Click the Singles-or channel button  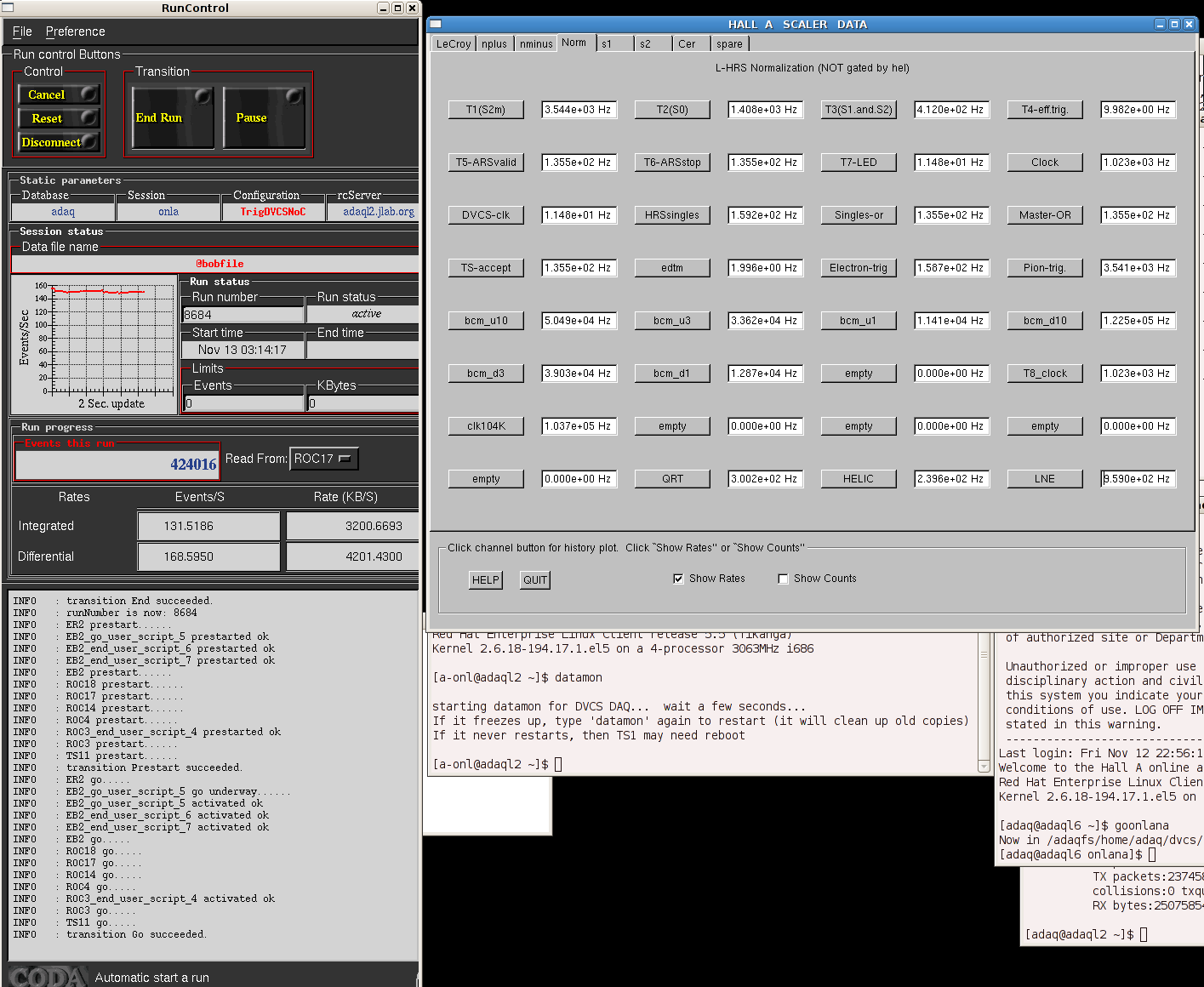pos(859,215)
